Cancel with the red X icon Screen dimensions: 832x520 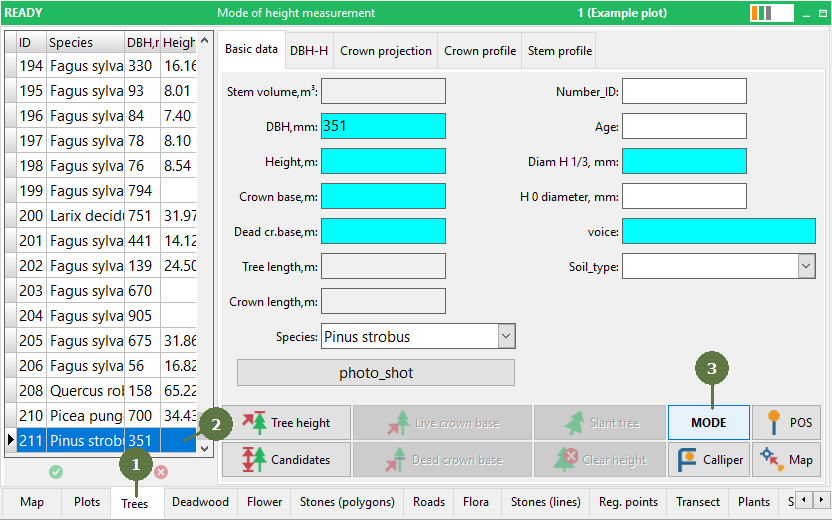tap(161, 472)
